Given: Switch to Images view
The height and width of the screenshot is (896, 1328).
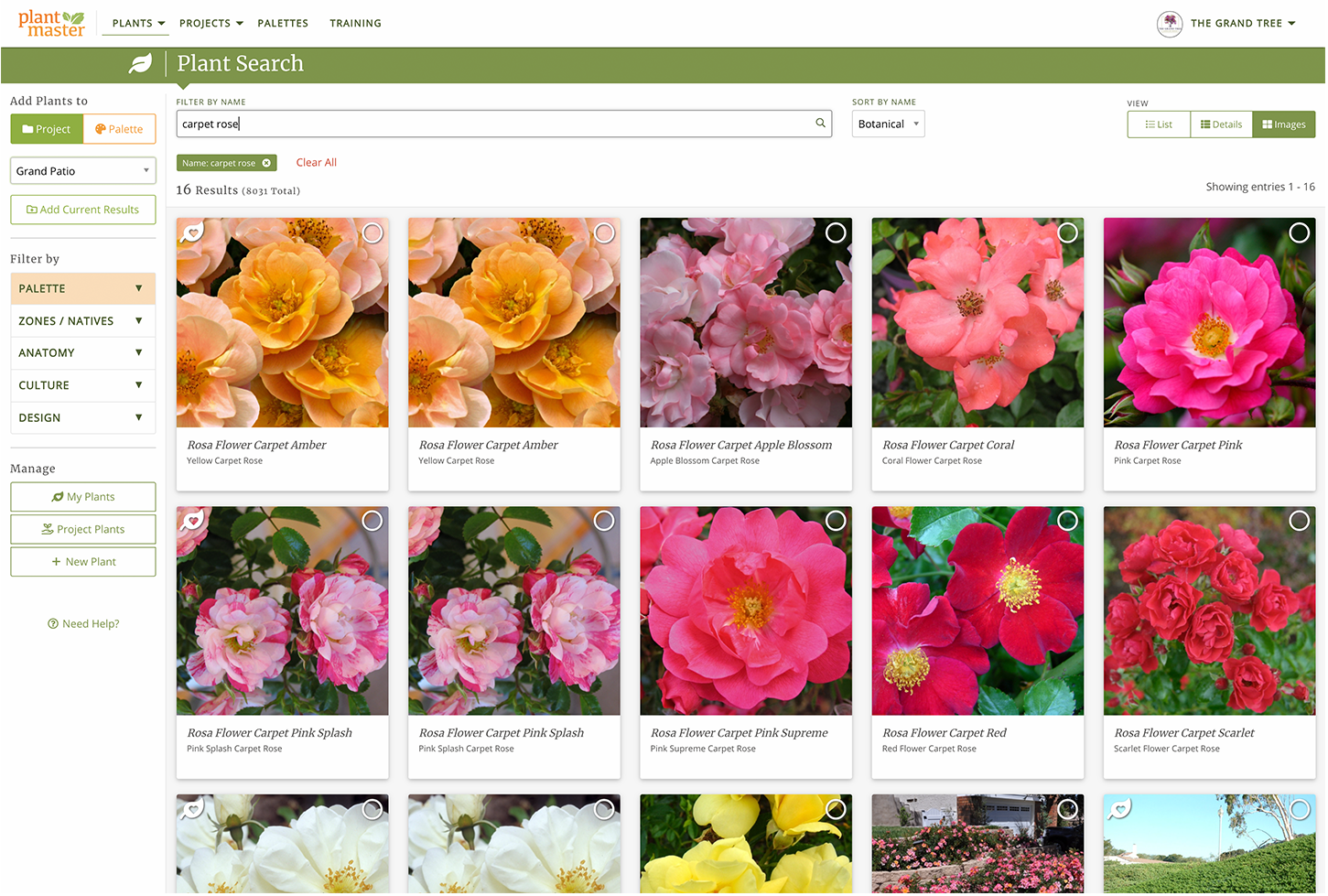Looking at the screenshot, I should pos(1284,125).
